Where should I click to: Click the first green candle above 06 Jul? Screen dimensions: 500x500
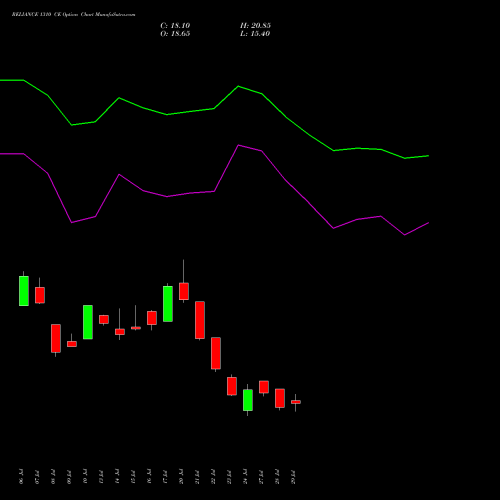24,291
